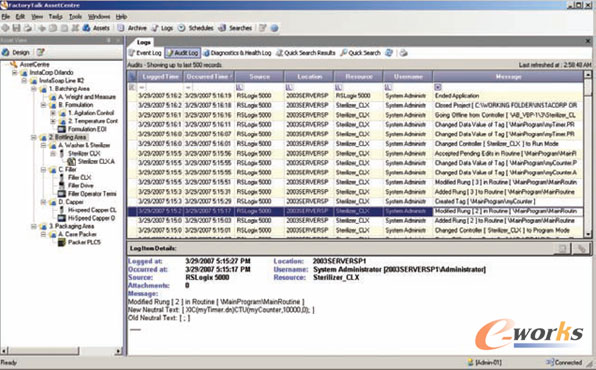596x370 pixels.
Task: Collapse the 3. Packaging Area node
Action: click(x=34, y=226)
